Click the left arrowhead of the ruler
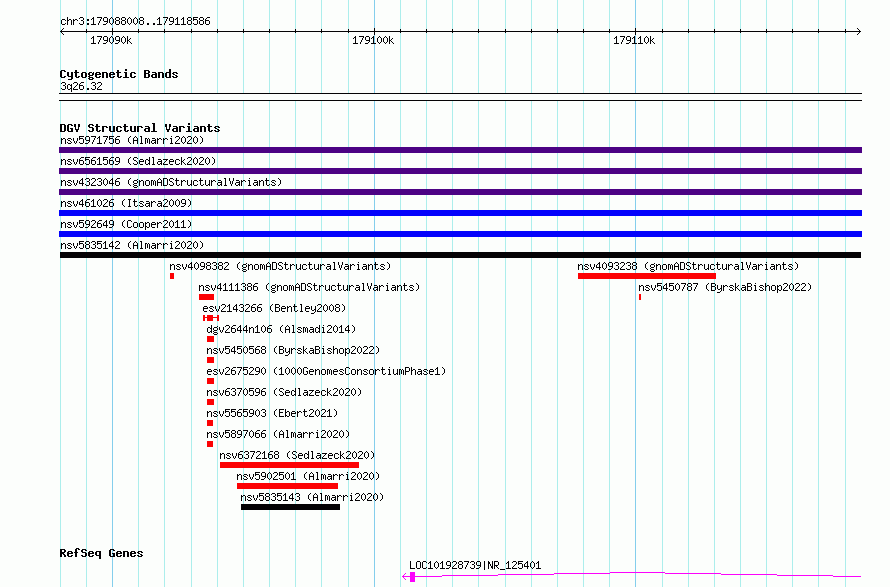 [x=62, y=32]
